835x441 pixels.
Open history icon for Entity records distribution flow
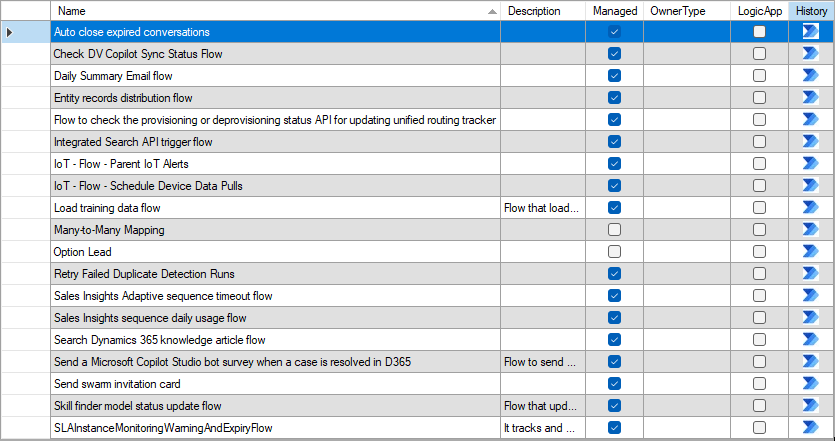pos(811,98)
